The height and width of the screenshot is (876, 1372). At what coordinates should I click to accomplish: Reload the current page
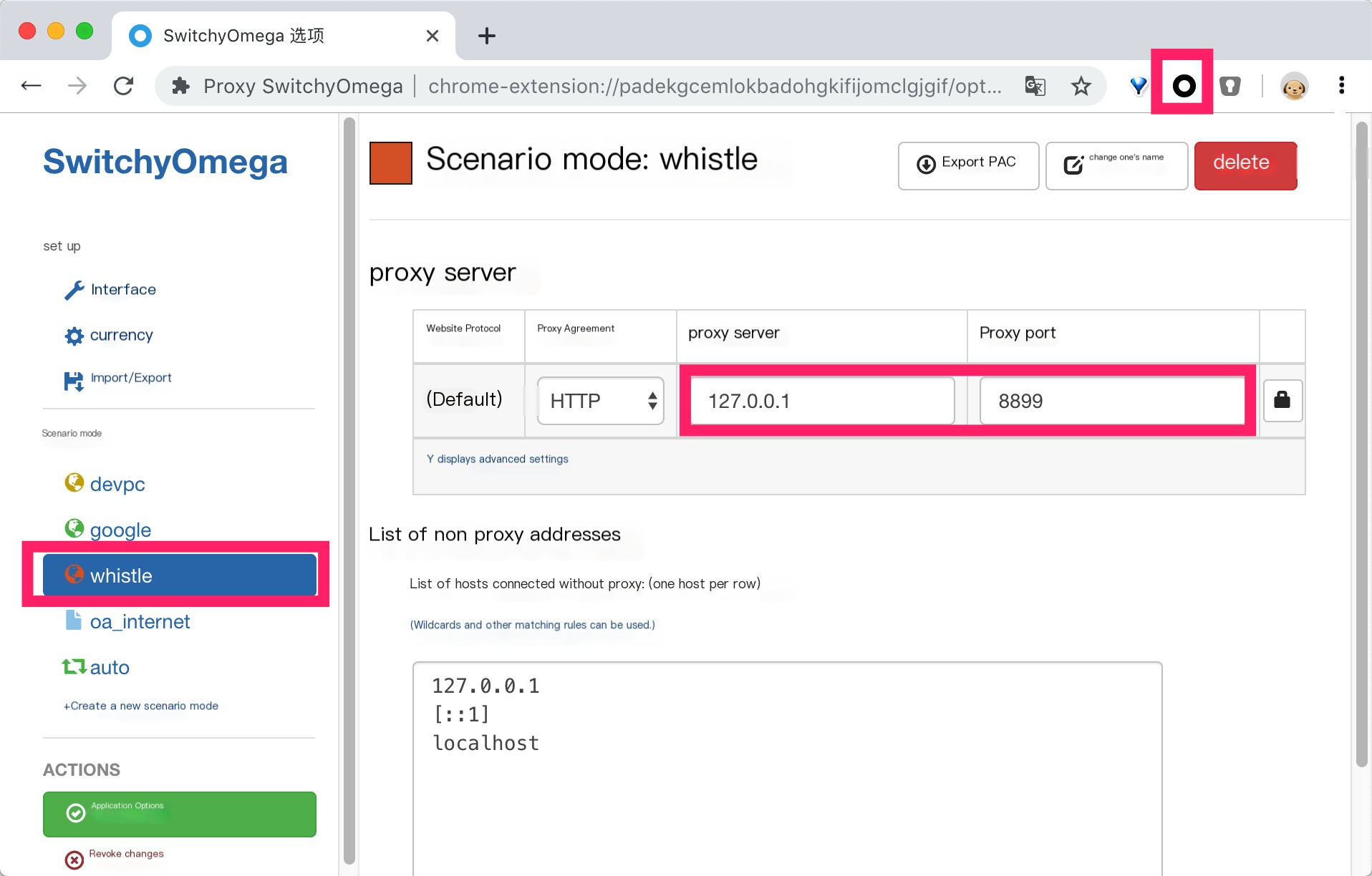(x=123, y=86)
